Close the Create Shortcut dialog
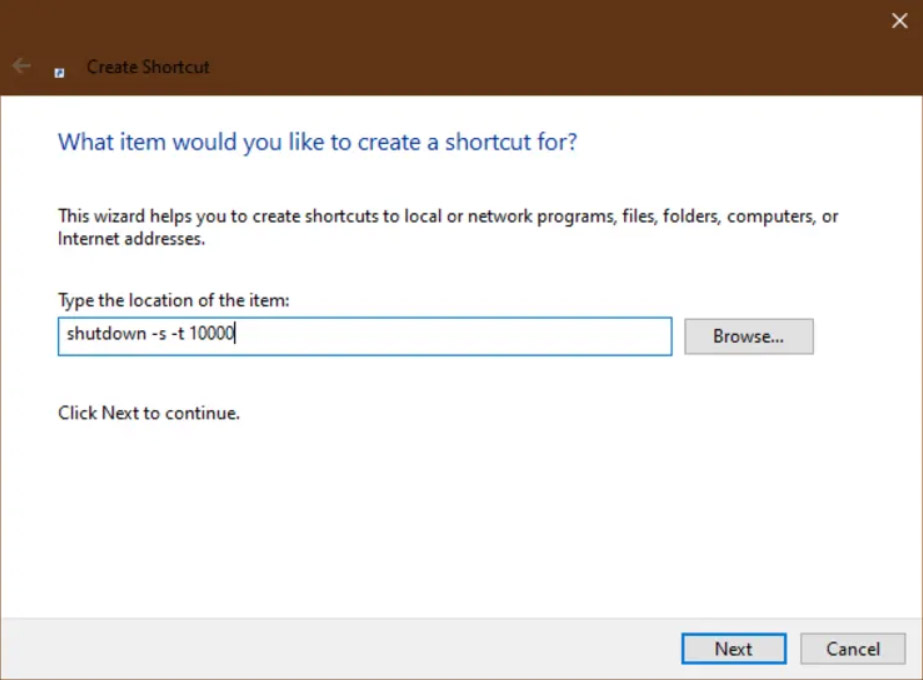923x680 pixels. coord(899,21)
